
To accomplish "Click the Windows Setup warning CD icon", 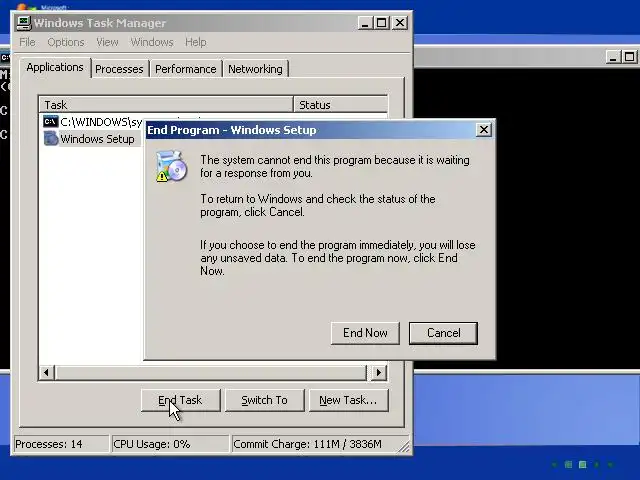I will click(x=171, y=166).
